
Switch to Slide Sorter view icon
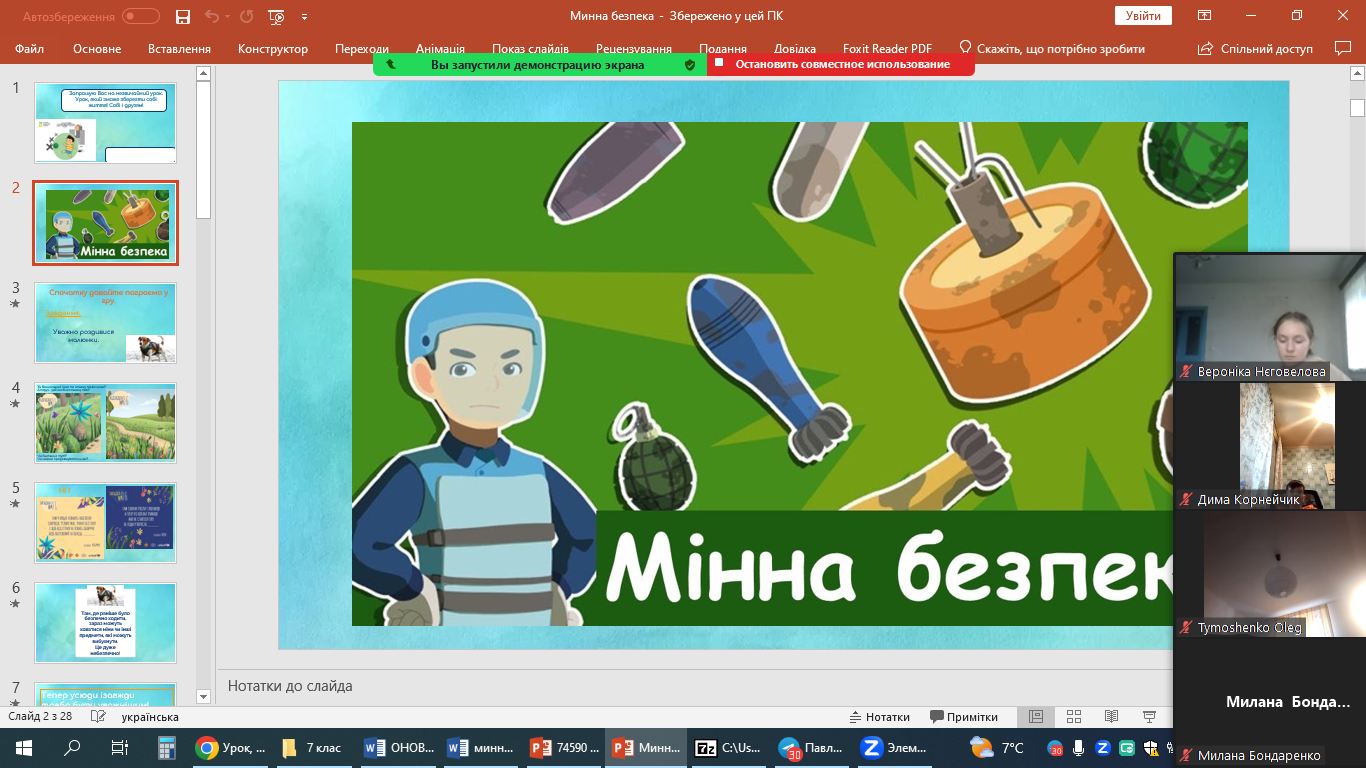(x=1073, y=717)
